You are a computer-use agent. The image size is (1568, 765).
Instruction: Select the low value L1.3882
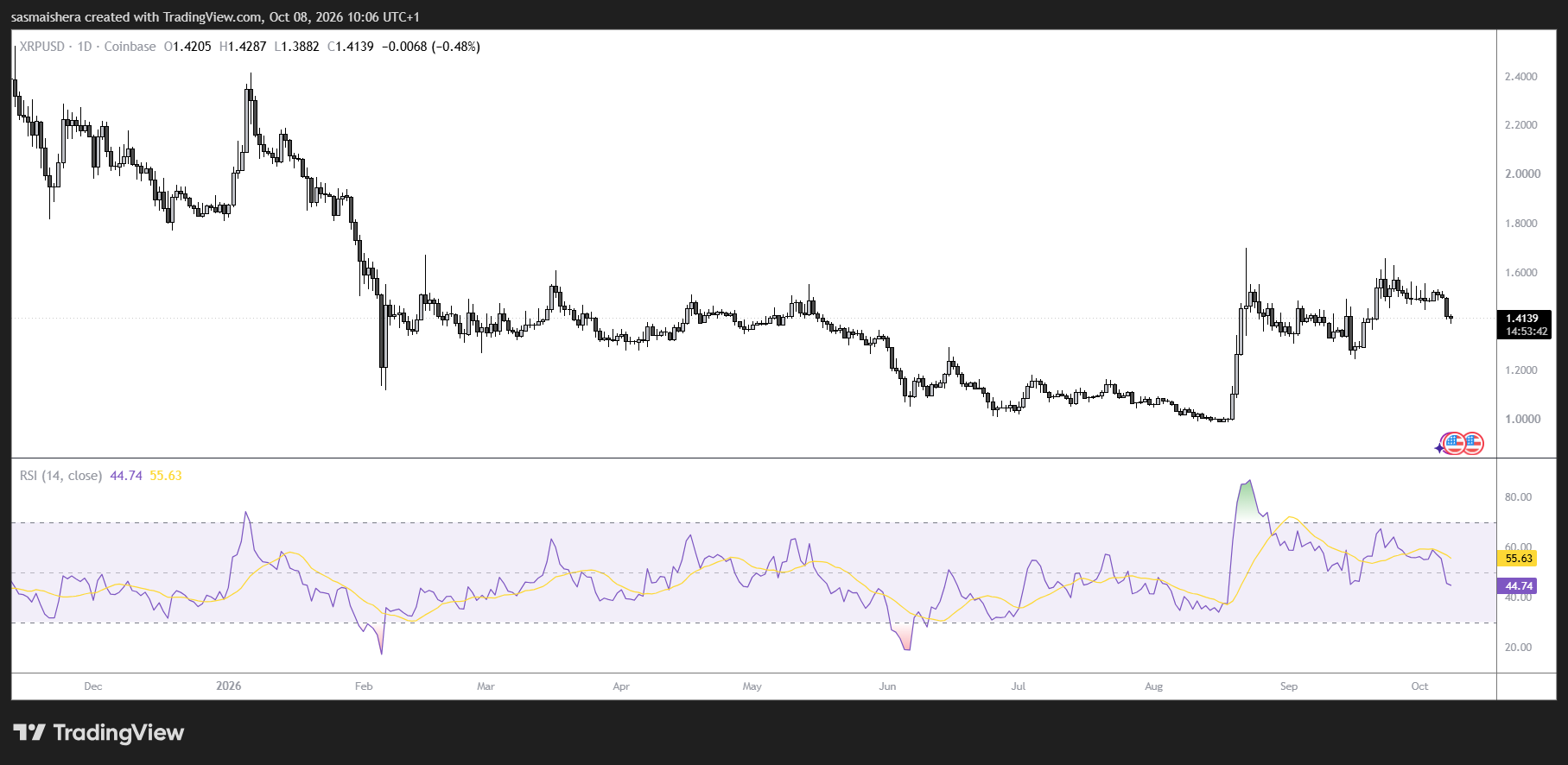click(x=296, y=47)
